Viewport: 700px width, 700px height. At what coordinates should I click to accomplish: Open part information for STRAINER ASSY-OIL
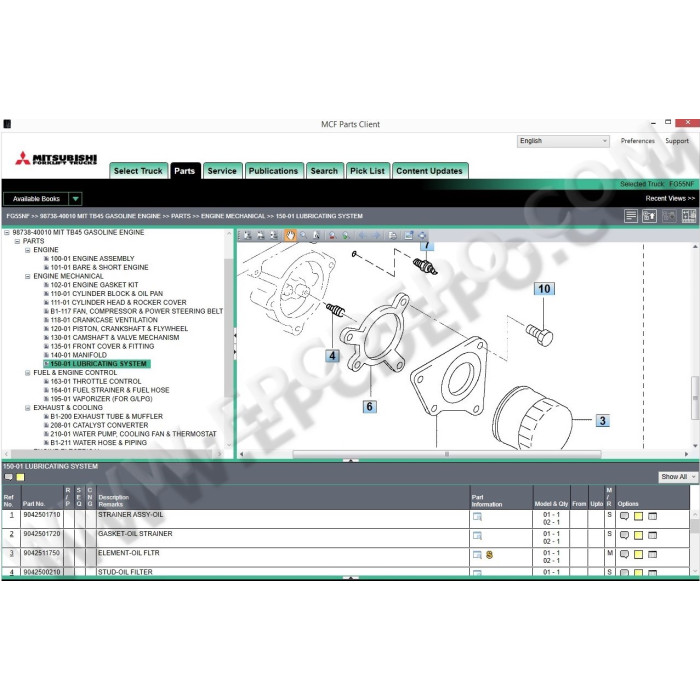(x=477, y=517)
